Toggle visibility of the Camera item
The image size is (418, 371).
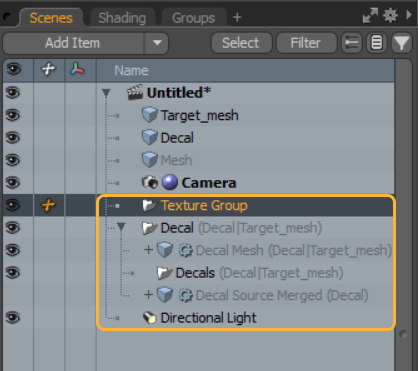pyautogui.click(x=13, y=183)
